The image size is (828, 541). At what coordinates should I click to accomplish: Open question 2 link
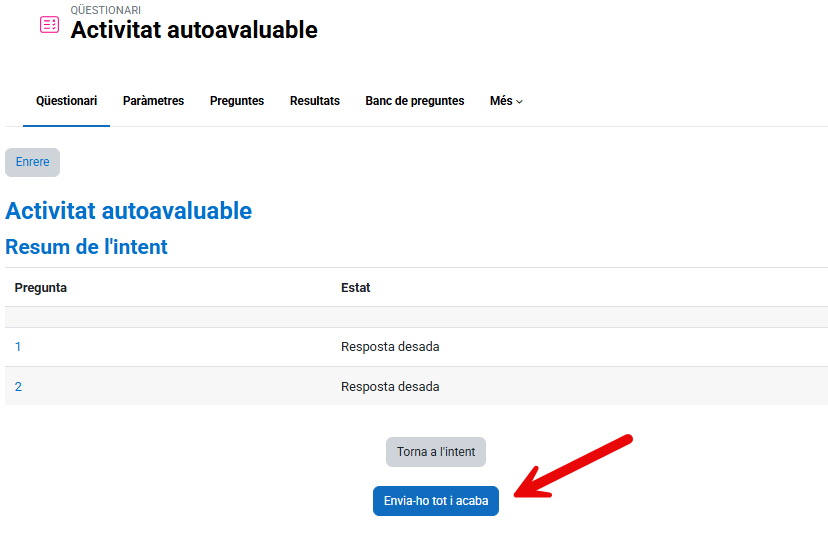click(18, 387)
